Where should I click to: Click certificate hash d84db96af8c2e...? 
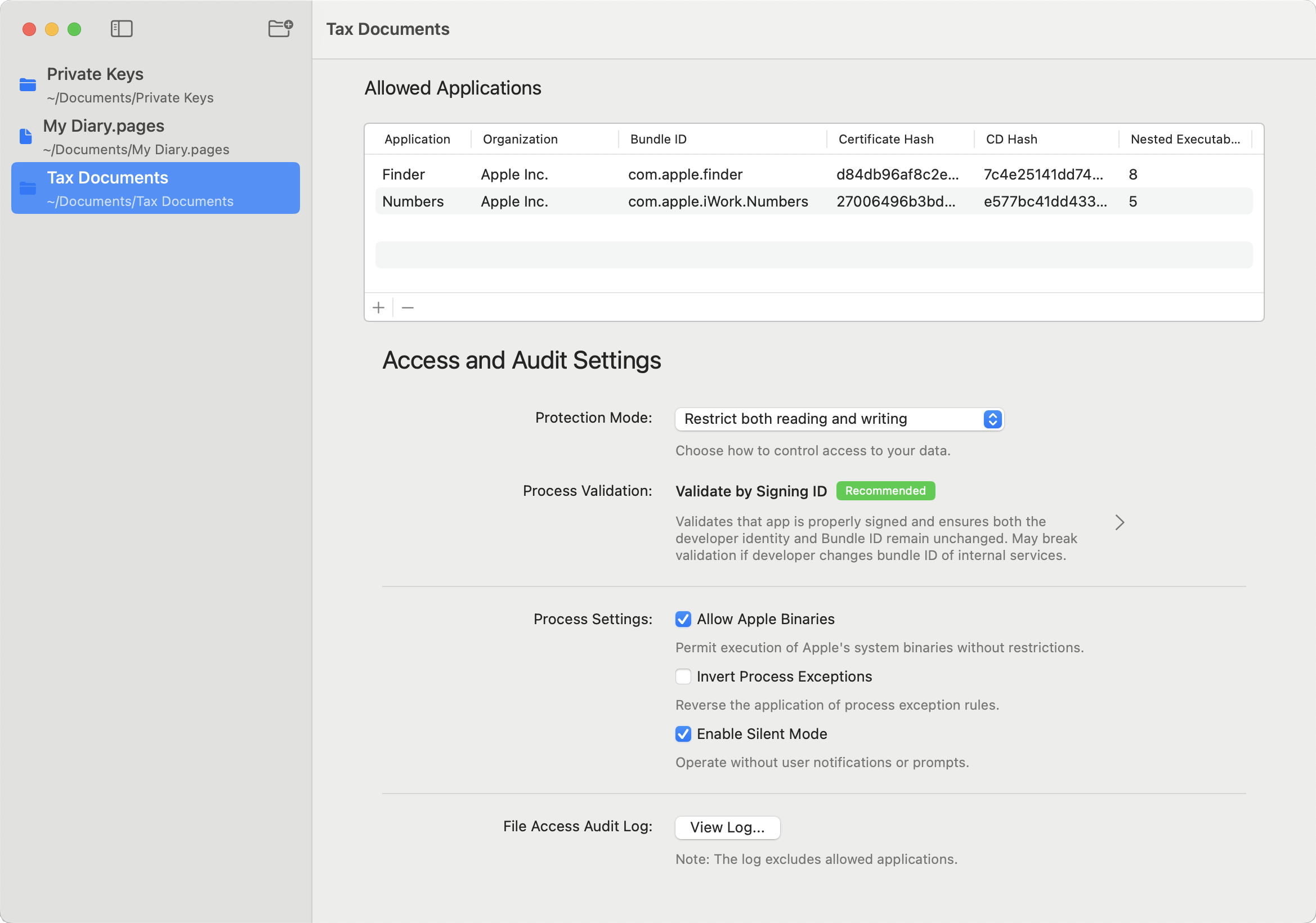(897, 174)
